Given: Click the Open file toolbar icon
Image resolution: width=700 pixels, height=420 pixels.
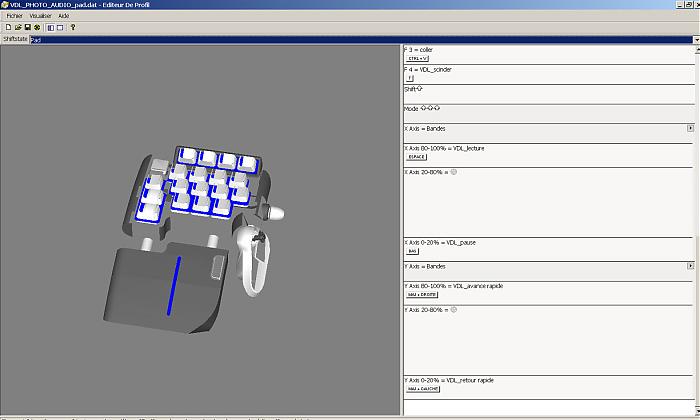Looking at the screenshot, I should (17, 28).
